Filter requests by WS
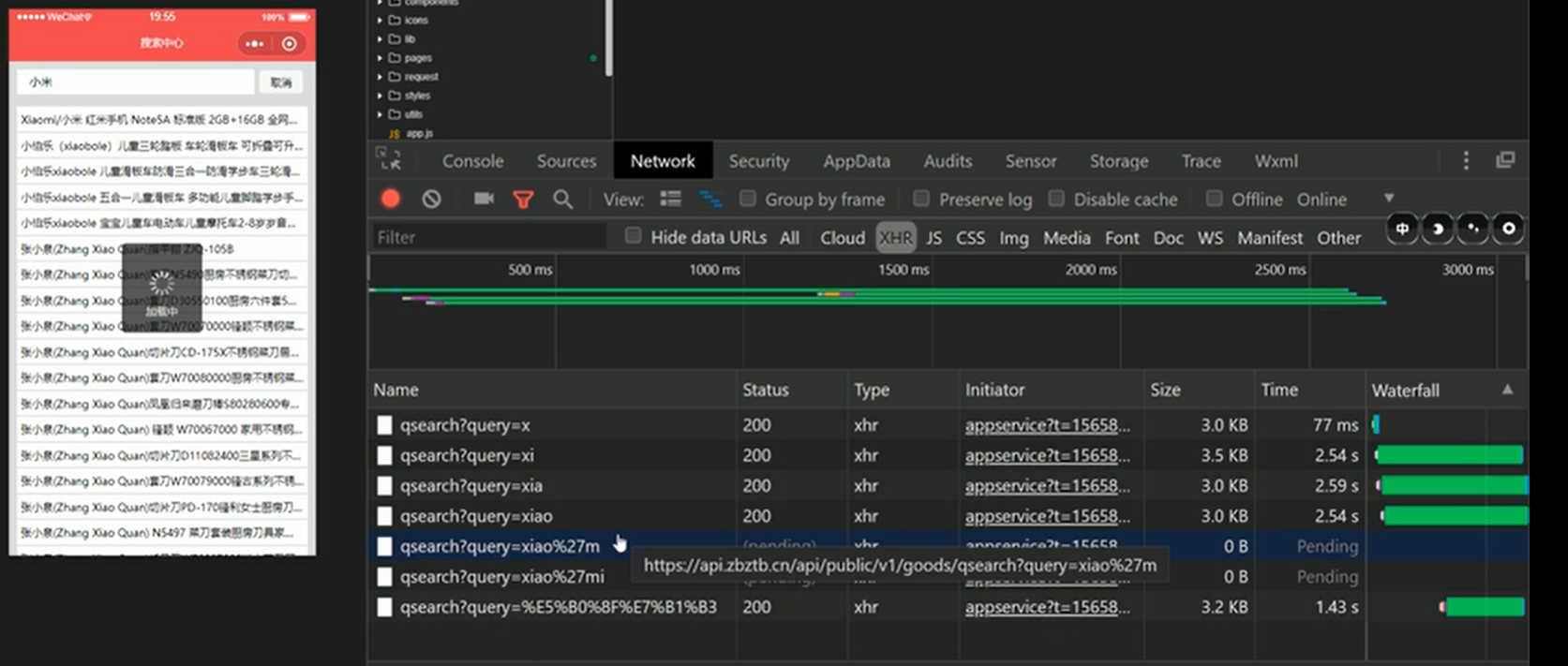This screenshot has height=666, width=1568. click(1210, 238)
